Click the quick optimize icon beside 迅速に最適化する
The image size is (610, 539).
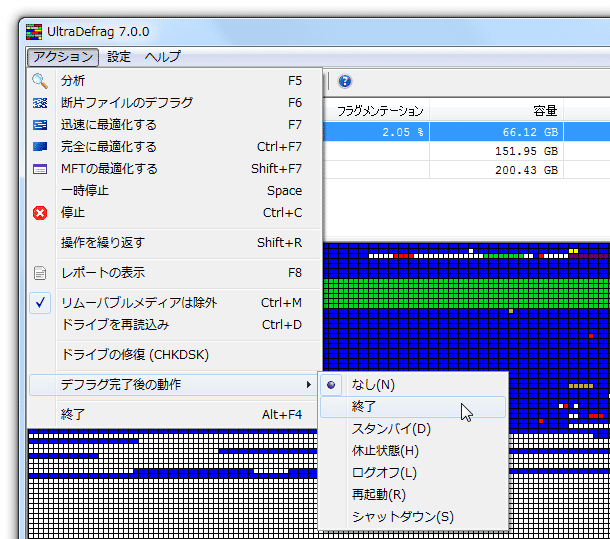pyautogui.click(x=40, y=125)
